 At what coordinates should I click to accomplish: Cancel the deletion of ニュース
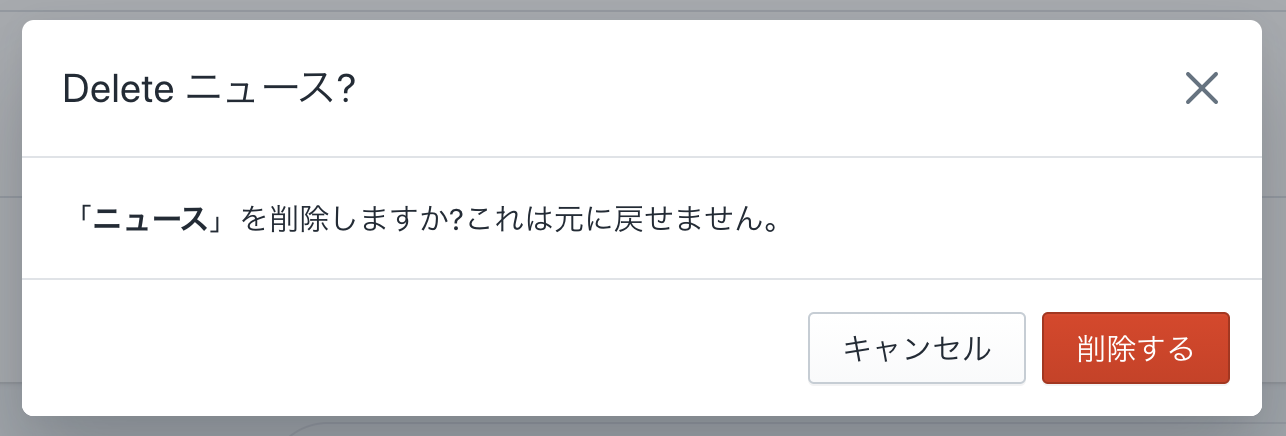[x=917, y=348]
